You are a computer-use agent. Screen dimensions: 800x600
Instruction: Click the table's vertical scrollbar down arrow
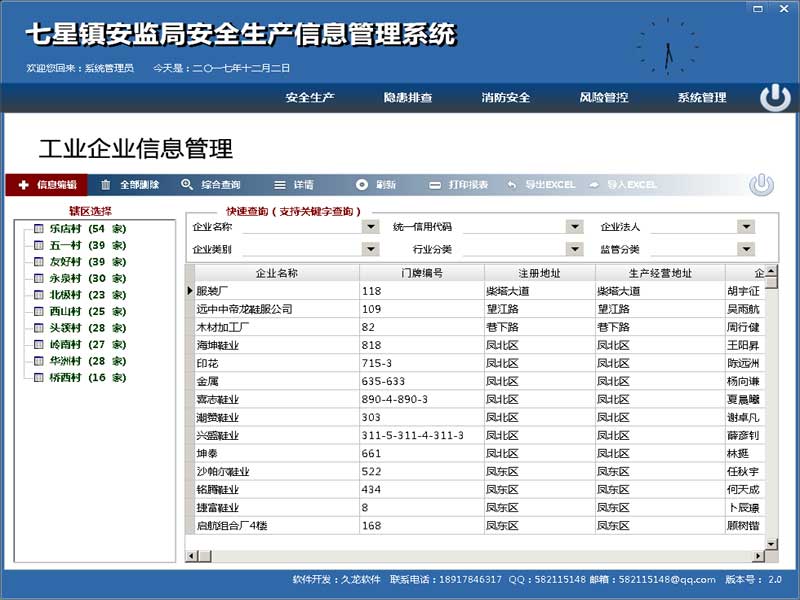[x=771, y=542]
